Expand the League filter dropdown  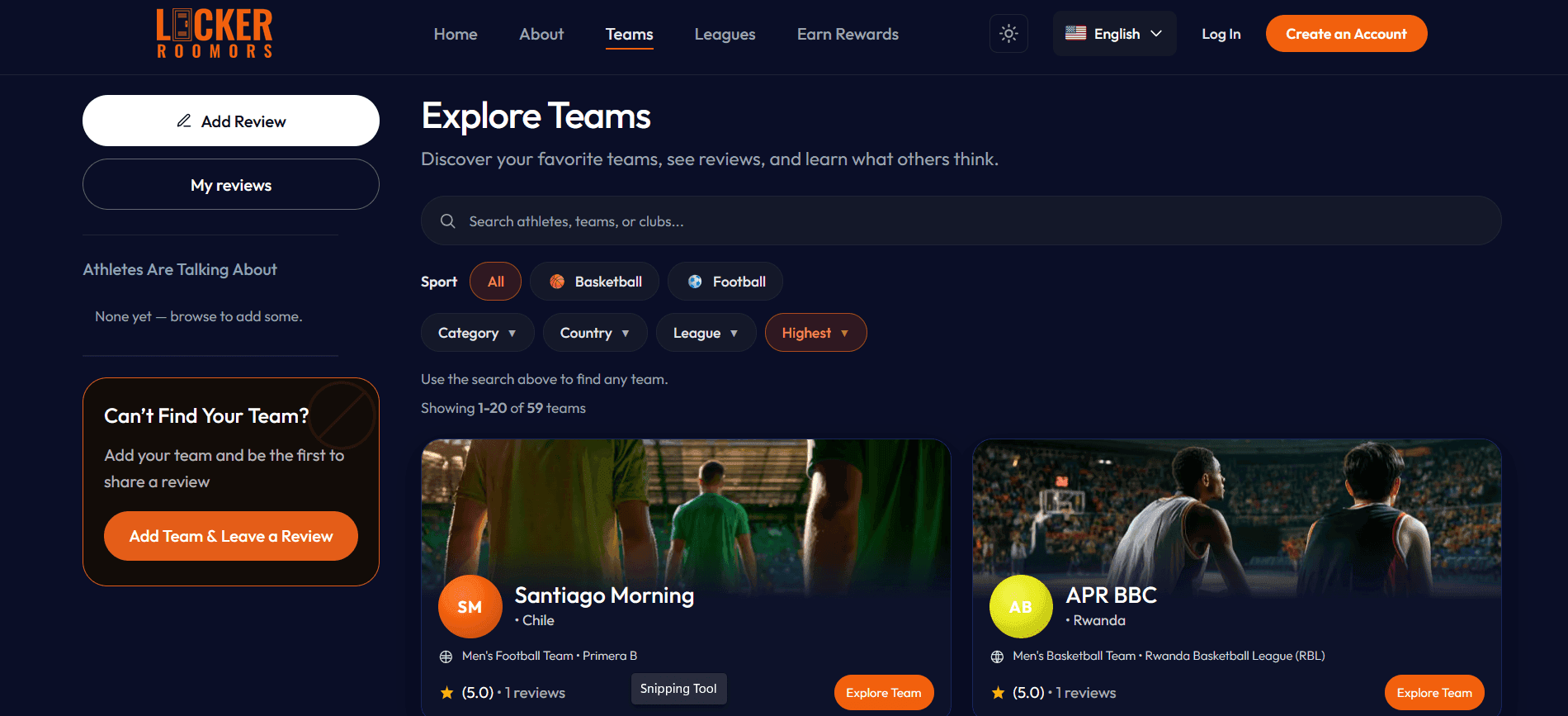(706, 333)
